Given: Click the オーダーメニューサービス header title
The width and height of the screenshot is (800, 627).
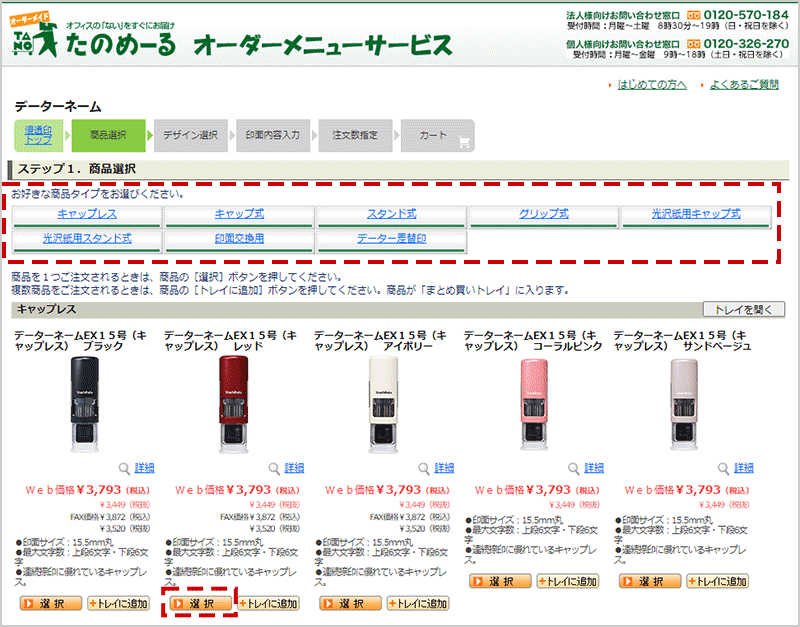Looking at the screenshot, I should (x=323, y=45).
